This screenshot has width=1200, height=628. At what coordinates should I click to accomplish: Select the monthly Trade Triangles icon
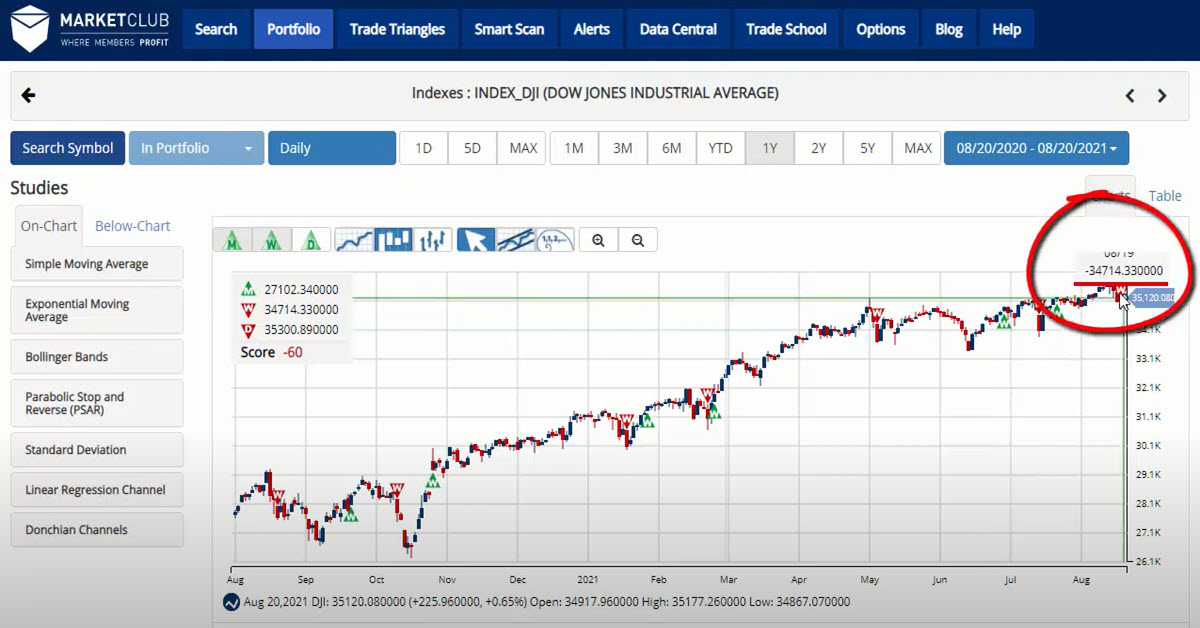(x=232, y=239)
